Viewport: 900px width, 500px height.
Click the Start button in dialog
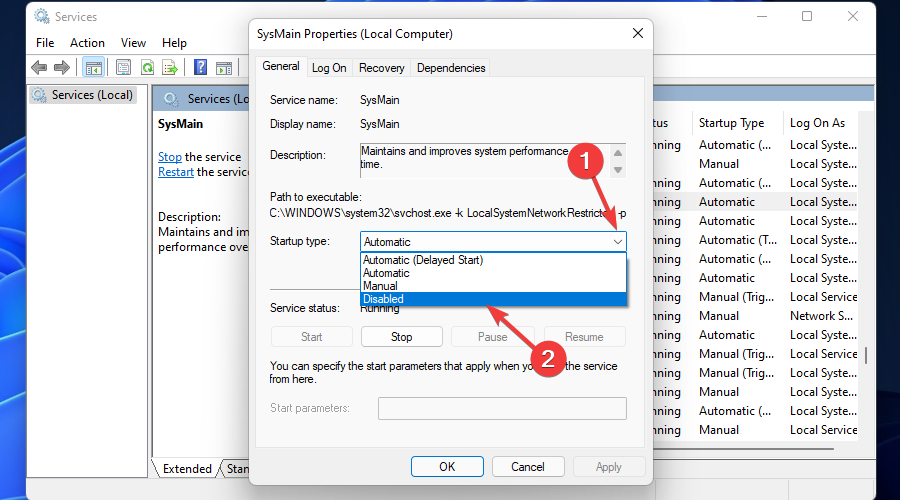coord(312,337)
